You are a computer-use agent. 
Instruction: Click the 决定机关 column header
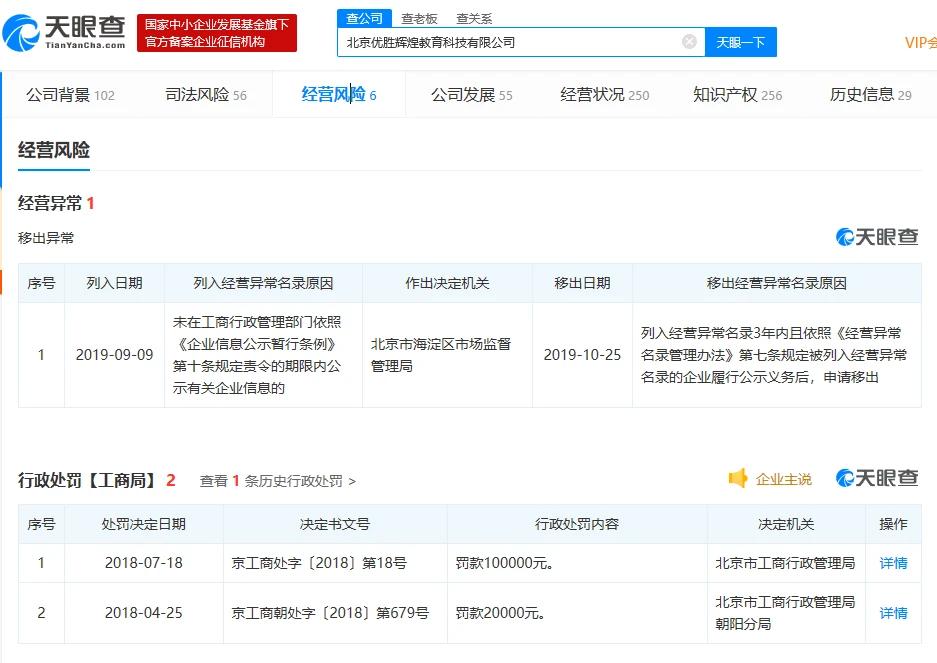(786, 524)
